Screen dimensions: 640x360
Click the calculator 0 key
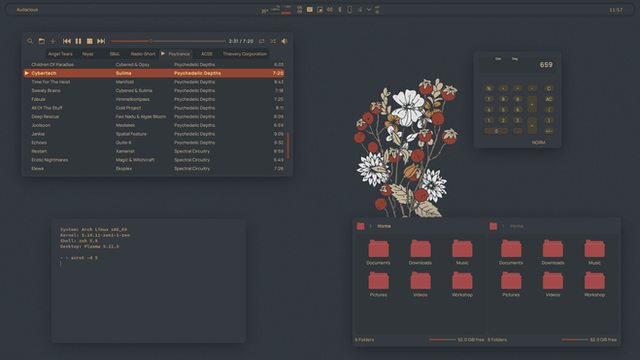496,131
